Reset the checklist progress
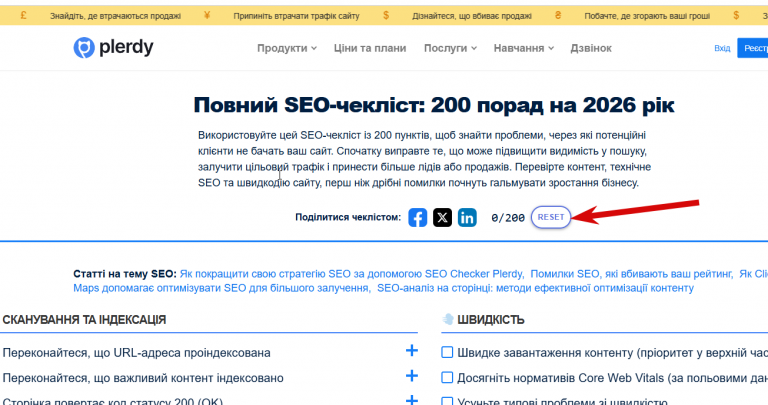Screen dimensions: 768x405 click(x=551, y=217)
